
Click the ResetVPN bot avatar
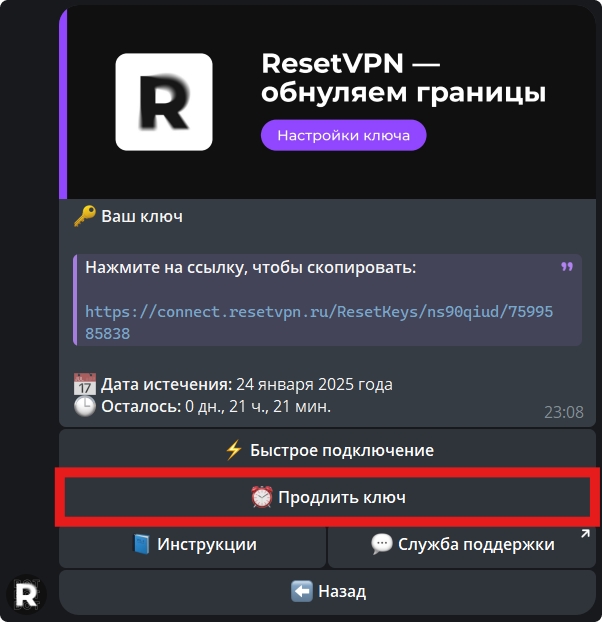(27, 594)
